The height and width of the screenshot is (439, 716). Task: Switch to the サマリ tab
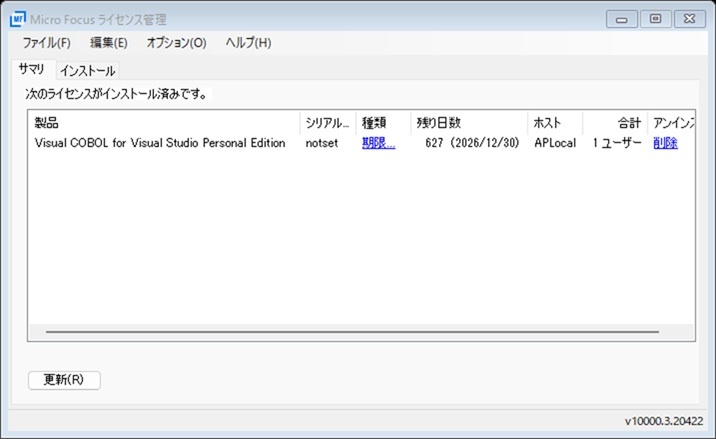(x=32, y=69)
